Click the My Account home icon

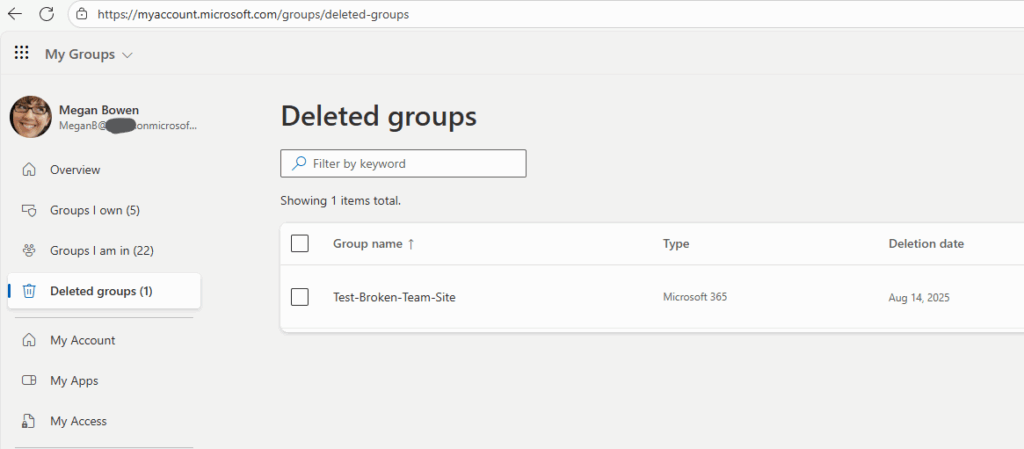(x=29, y=340)
